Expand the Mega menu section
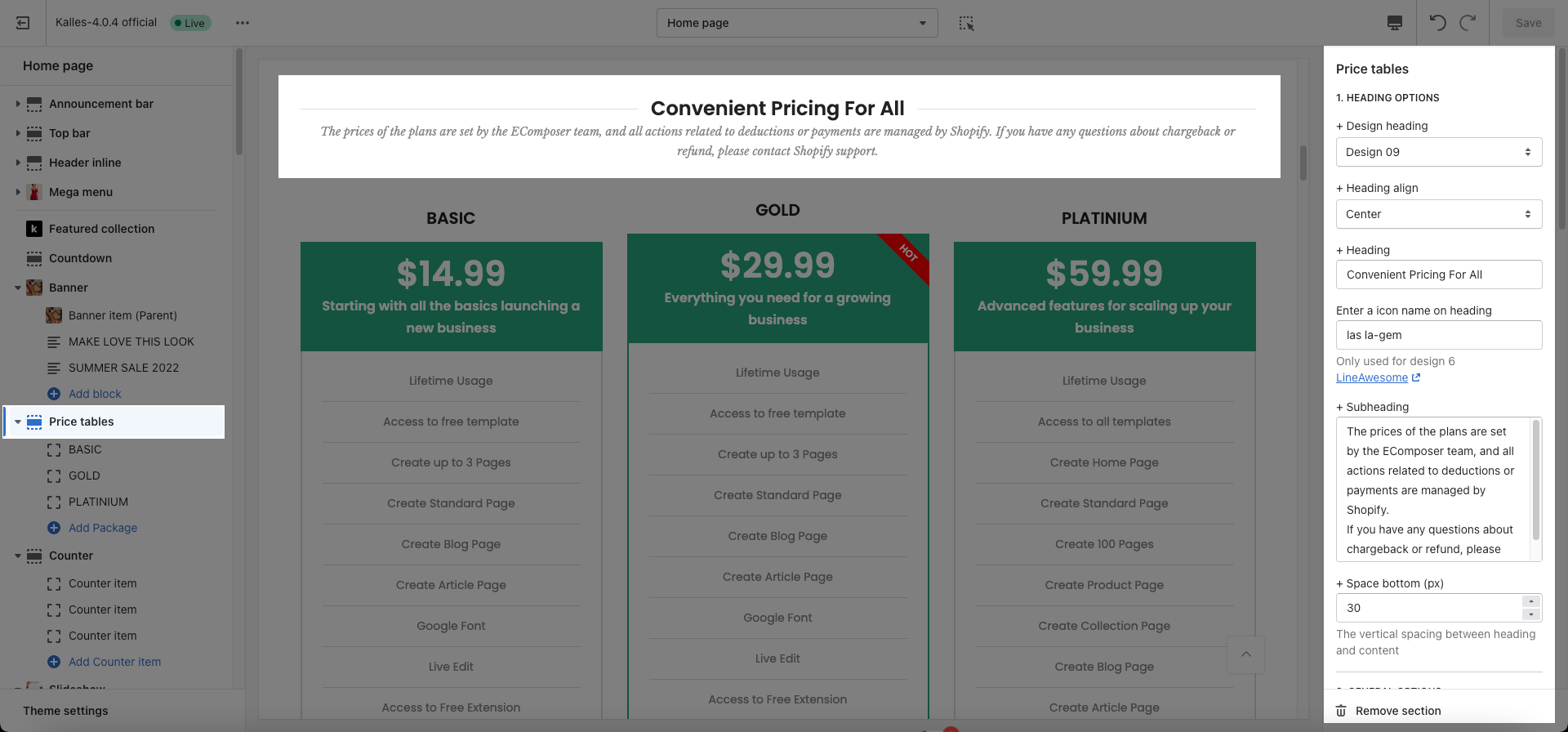 click(18, 192)
